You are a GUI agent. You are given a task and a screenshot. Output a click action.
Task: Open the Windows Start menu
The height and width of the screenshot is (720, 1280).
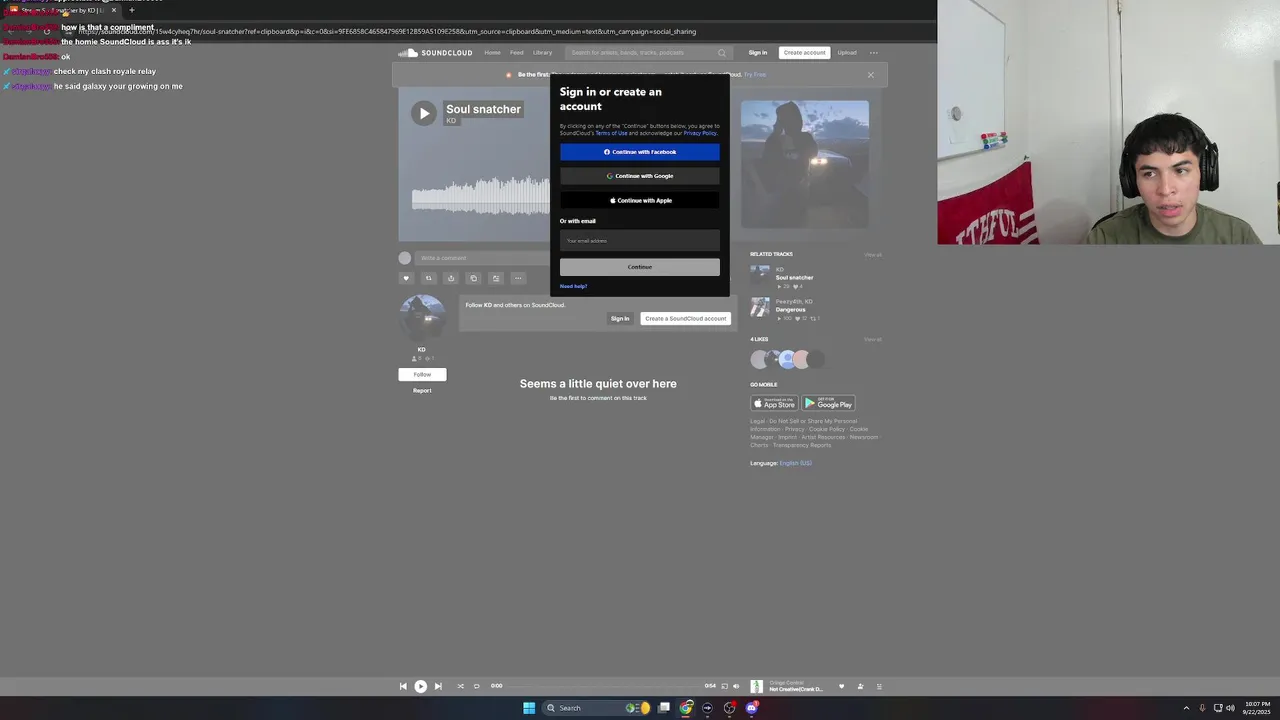click(x=529, y=708)
